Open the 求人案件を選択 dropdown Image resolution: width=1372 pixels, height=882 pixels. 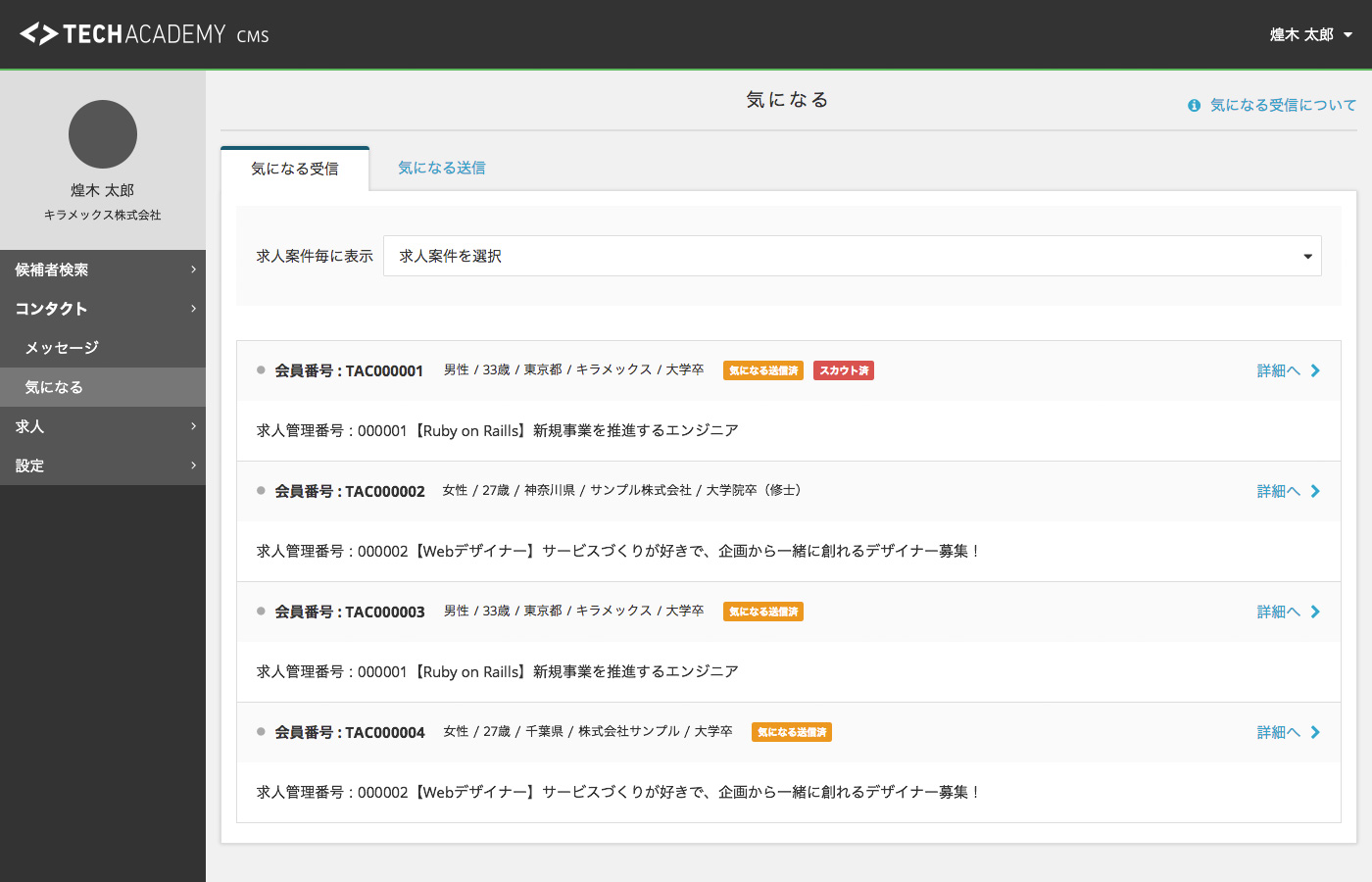852,256
